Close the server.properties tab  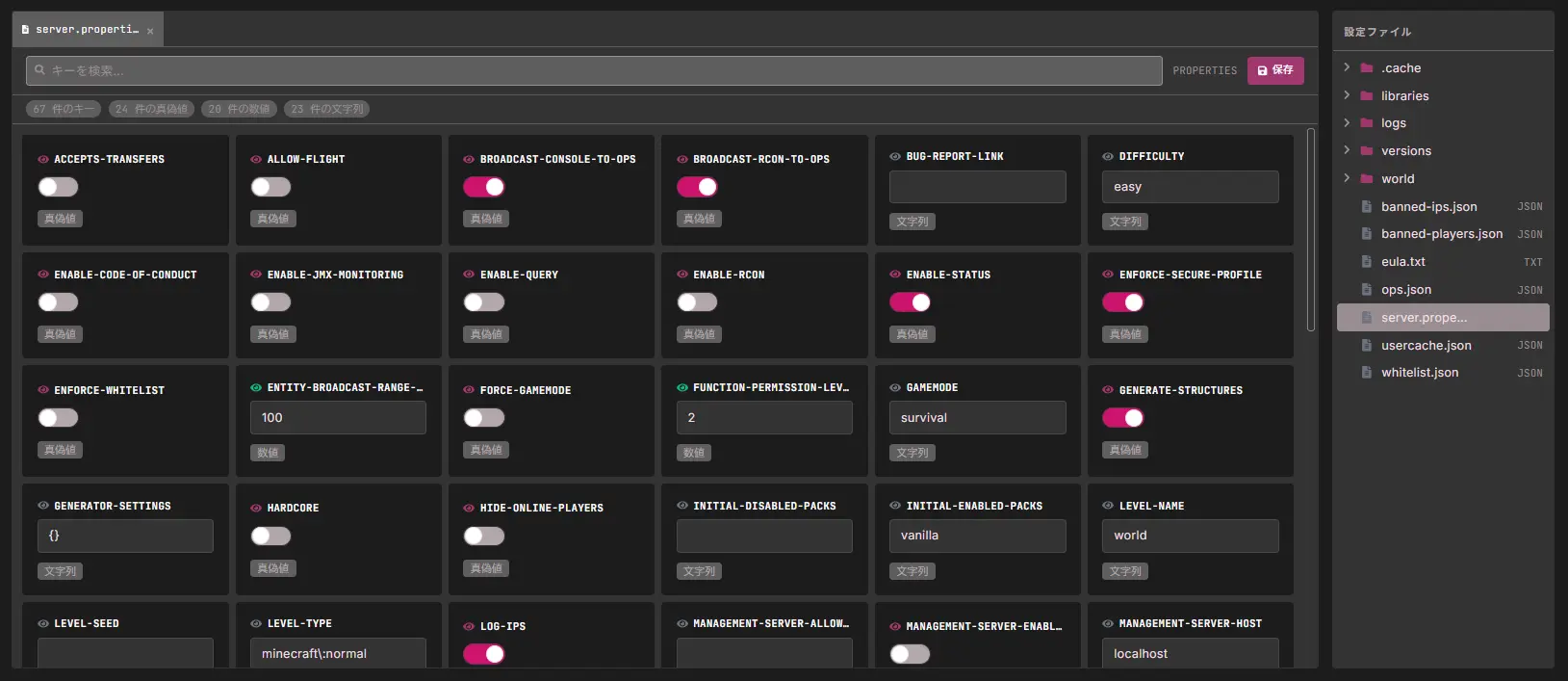tap(150, 31)
